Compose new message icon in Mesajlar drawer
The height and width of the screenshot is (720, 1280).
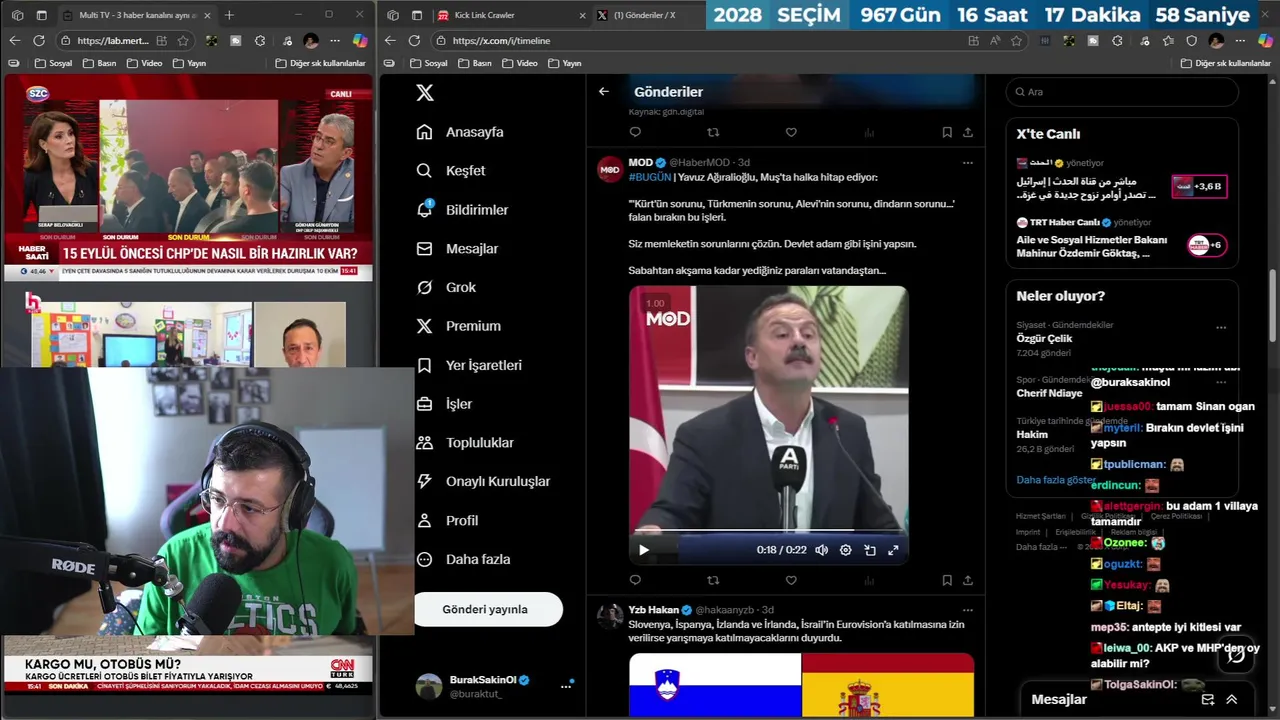point(1208,700)
